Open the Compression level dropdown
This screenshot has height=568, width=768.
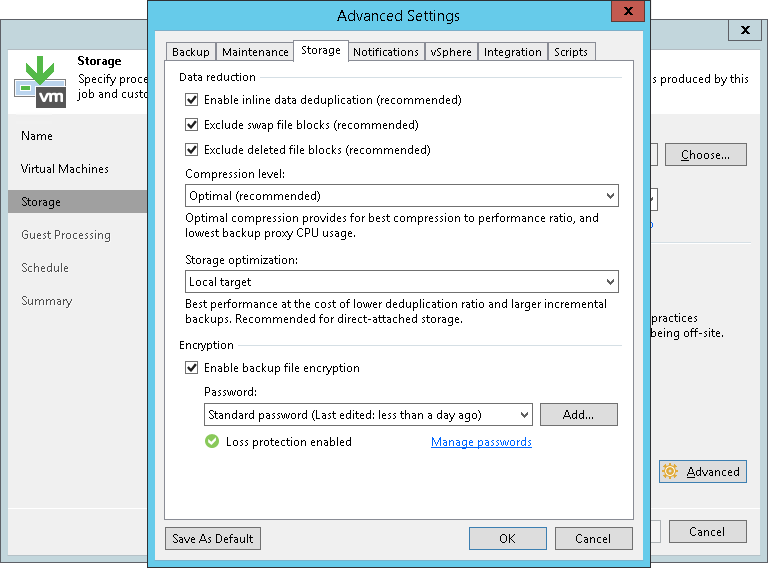(x=401, y=196)
